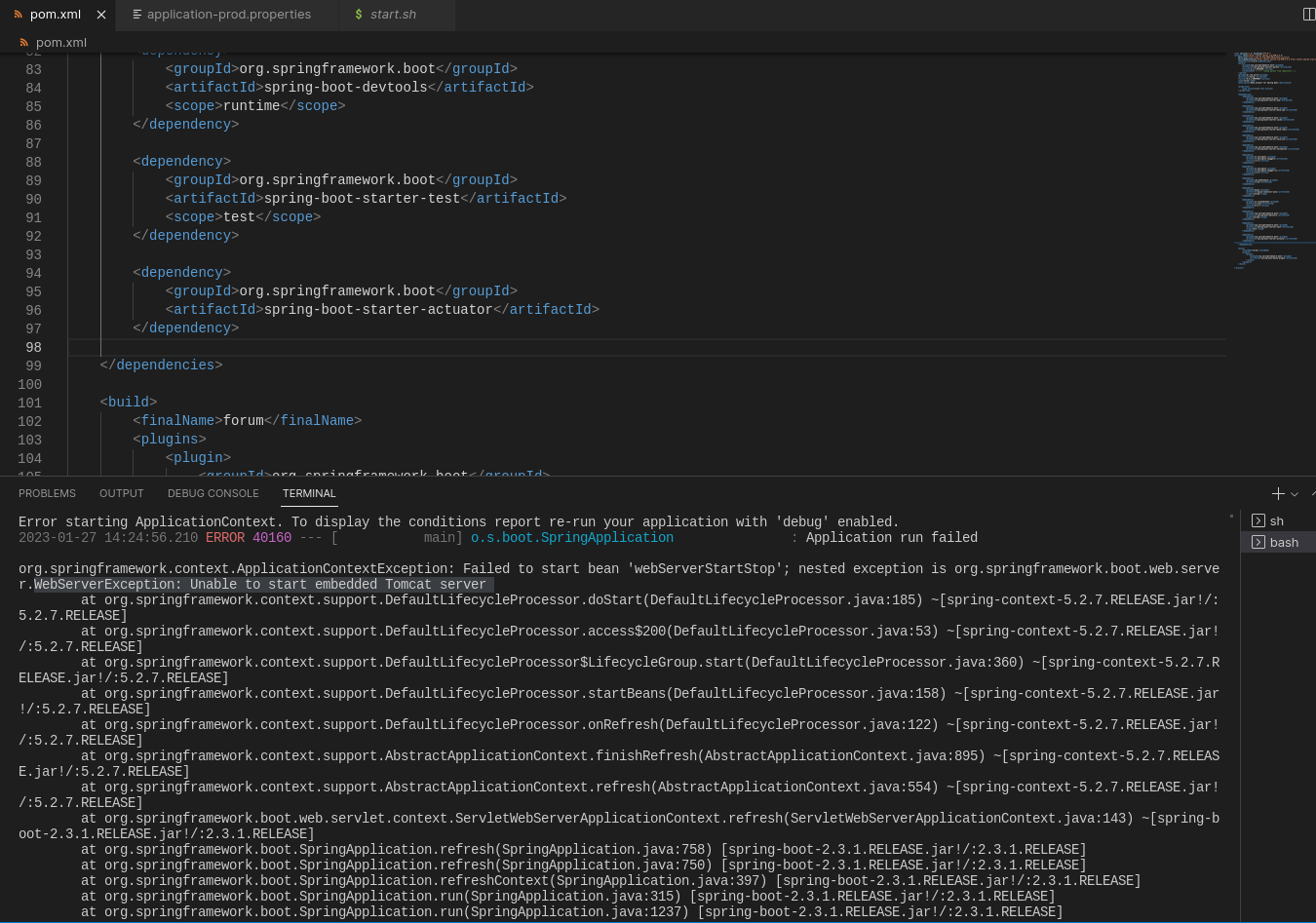Click the spring-boot-starter-test artifactId text

[x=363, y=198]
